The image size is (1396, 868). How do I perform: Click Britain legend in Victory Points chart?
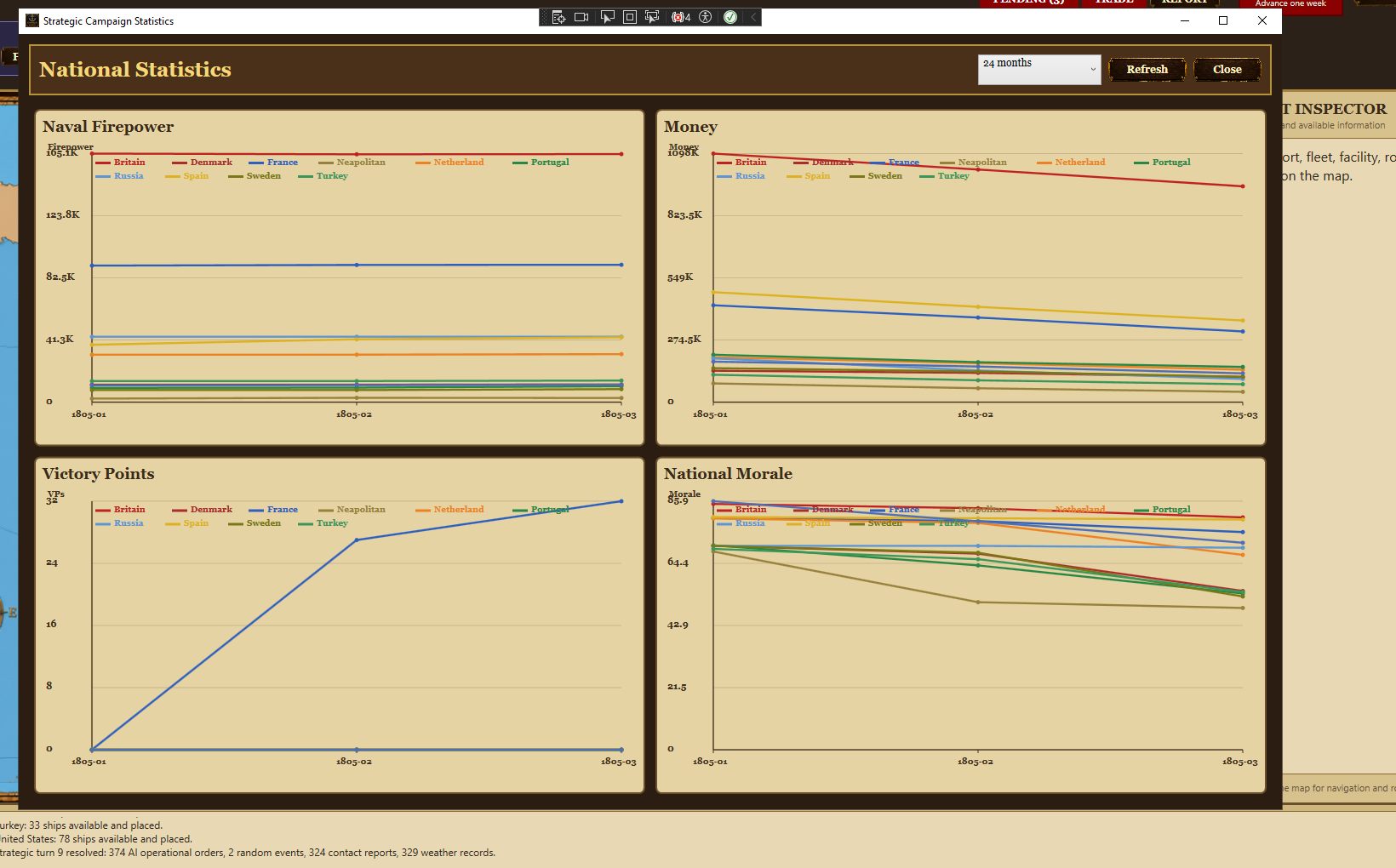click(120, 510)
